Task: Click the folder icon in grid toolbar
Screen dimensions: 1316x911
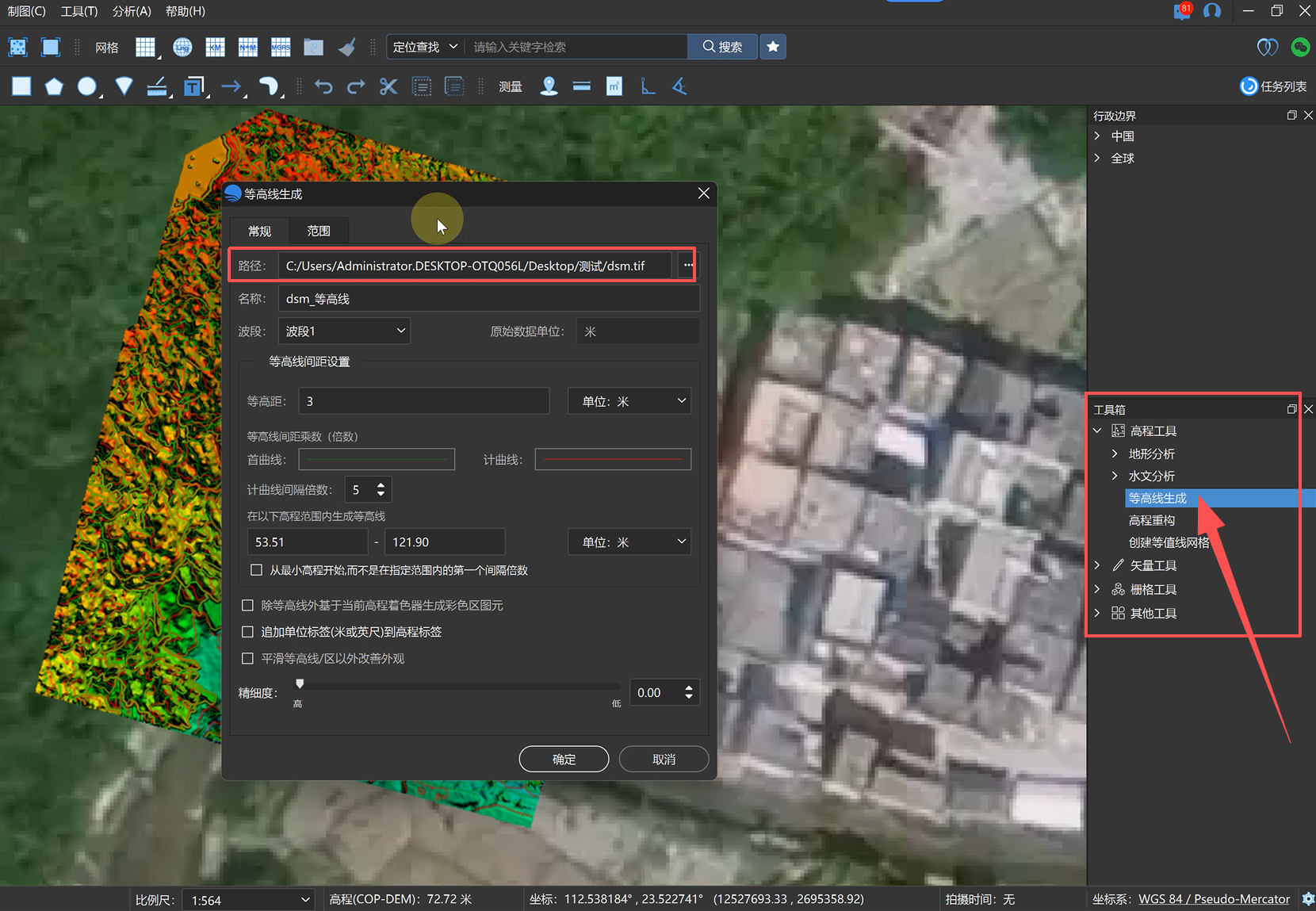Action: tap(314, 47)
